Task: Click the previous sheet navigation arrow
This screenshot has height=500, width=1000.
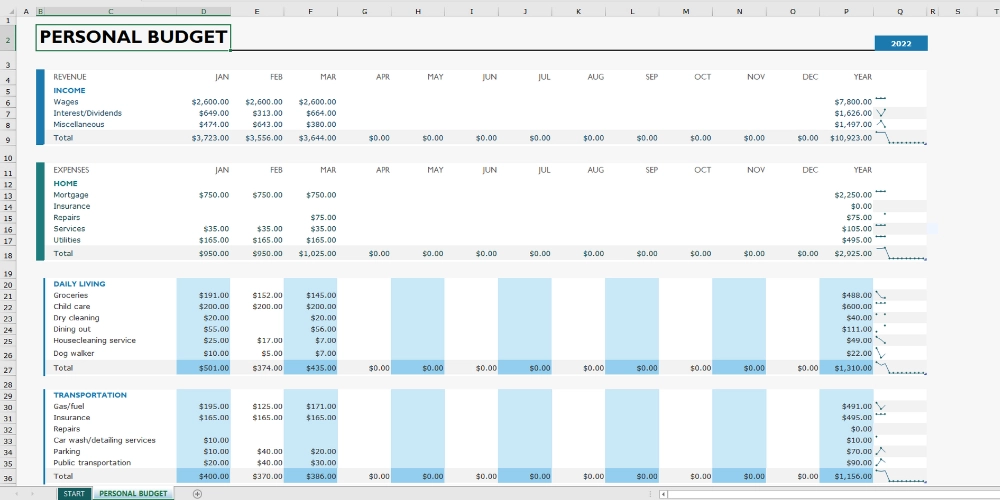Action: (18, 494)
